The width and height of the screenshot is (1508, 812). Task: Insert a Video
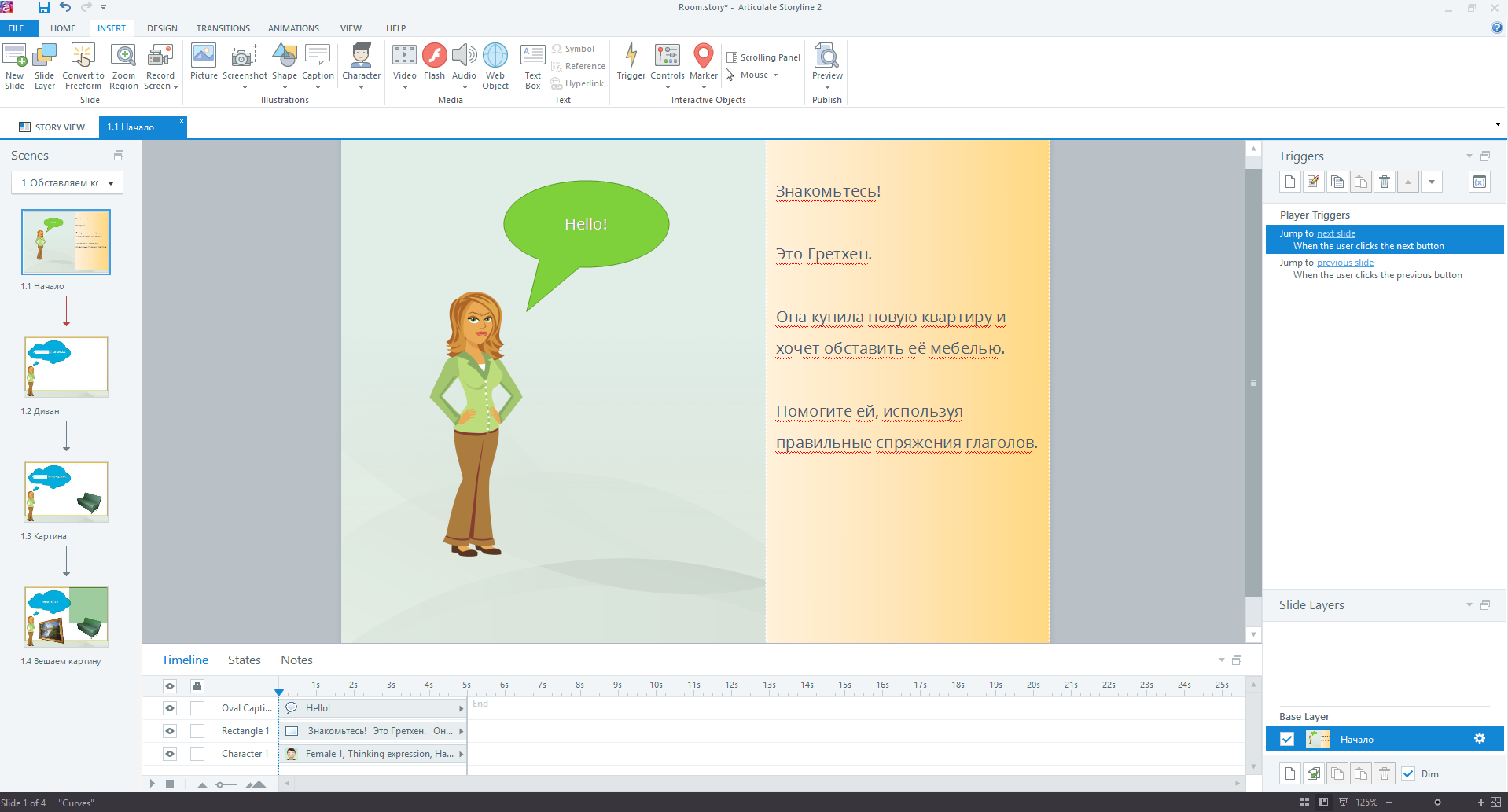pos(404,67)
